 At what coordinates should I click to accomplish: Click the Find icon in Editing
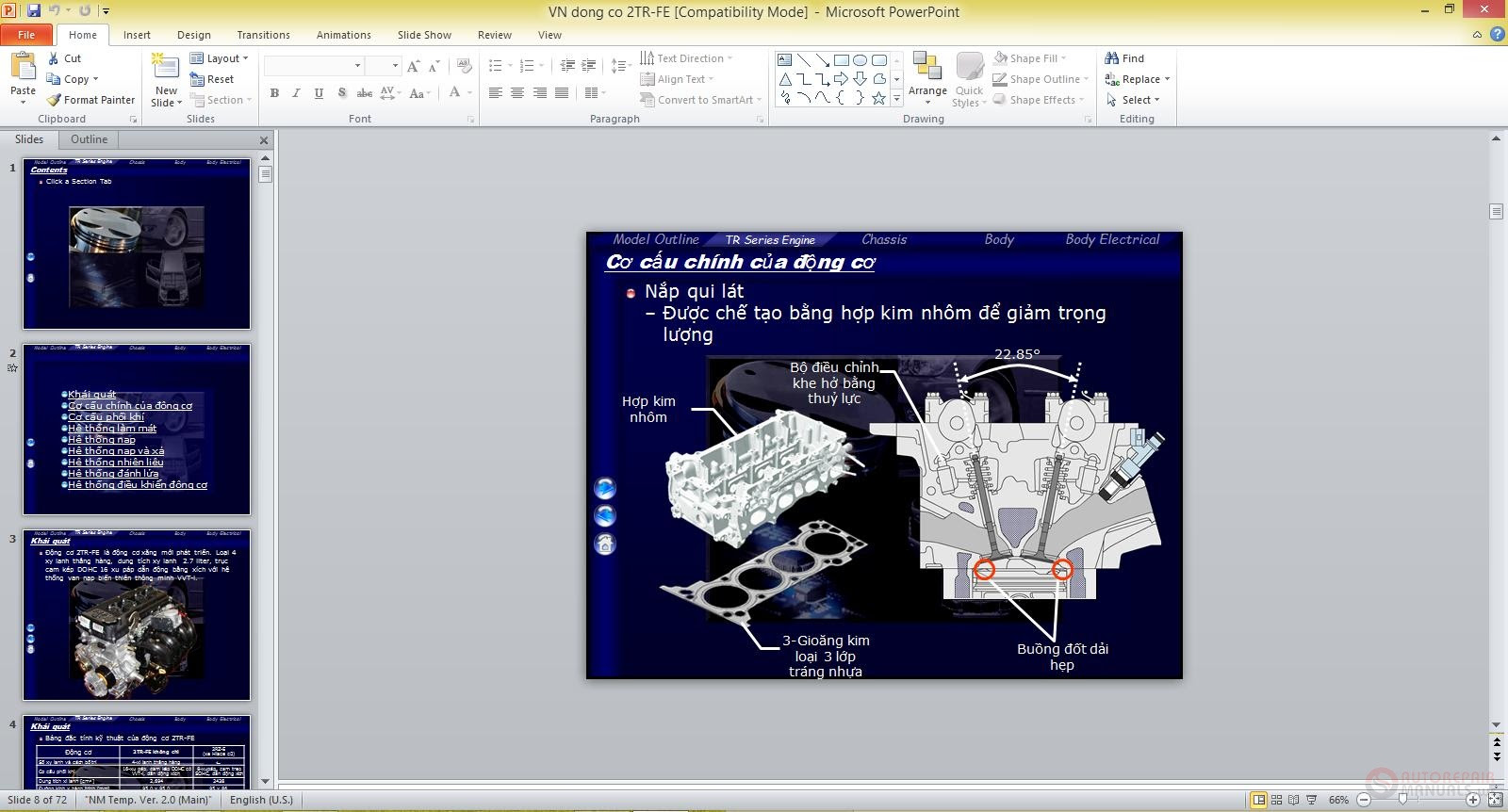point(1112,58)
